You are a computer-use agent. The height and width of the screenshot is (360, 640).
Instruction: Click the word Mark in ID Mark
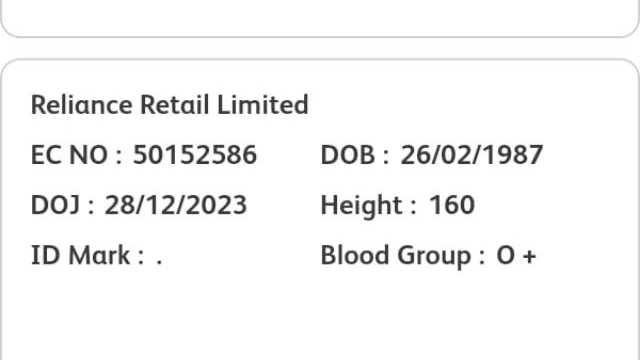point(99,256)
